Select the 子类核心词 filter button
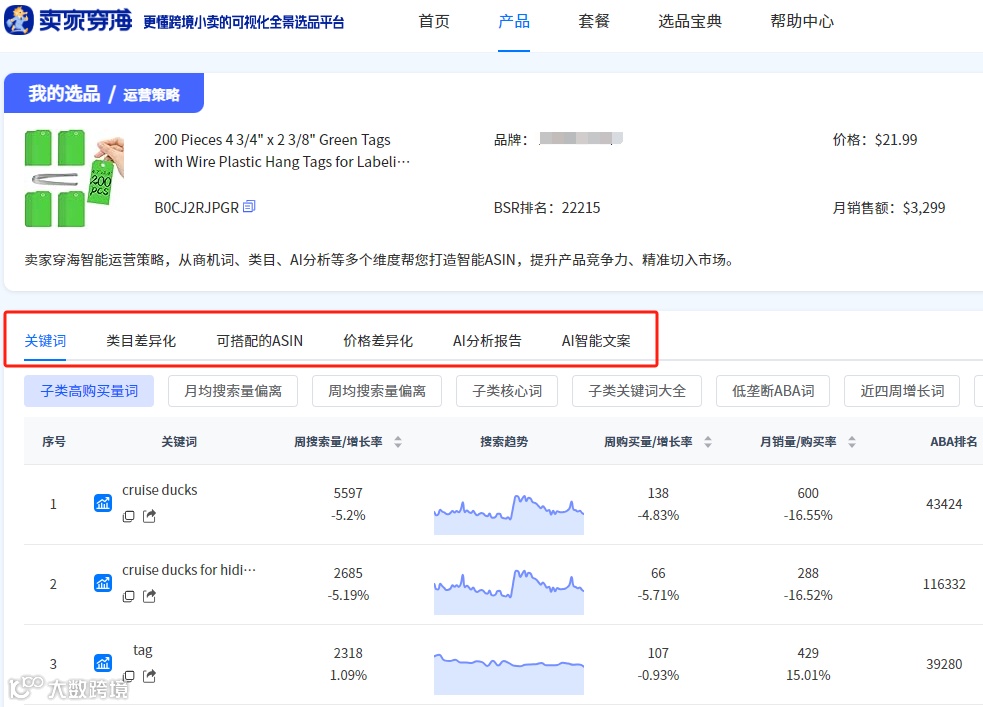Viewport: 983px width, 707px height. (x=506, y=391)
